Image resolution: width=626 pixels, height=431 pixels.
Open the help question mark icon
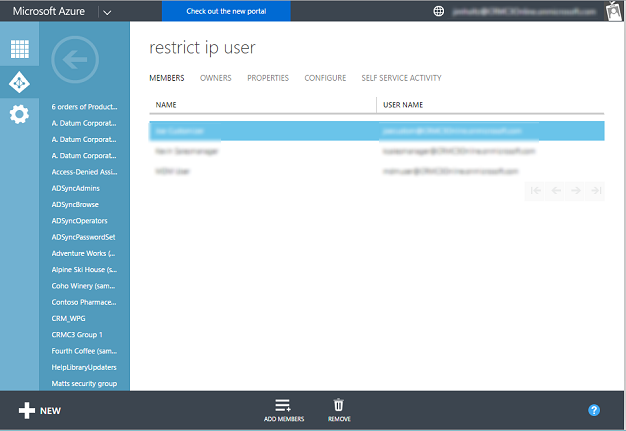coord(594,410)
